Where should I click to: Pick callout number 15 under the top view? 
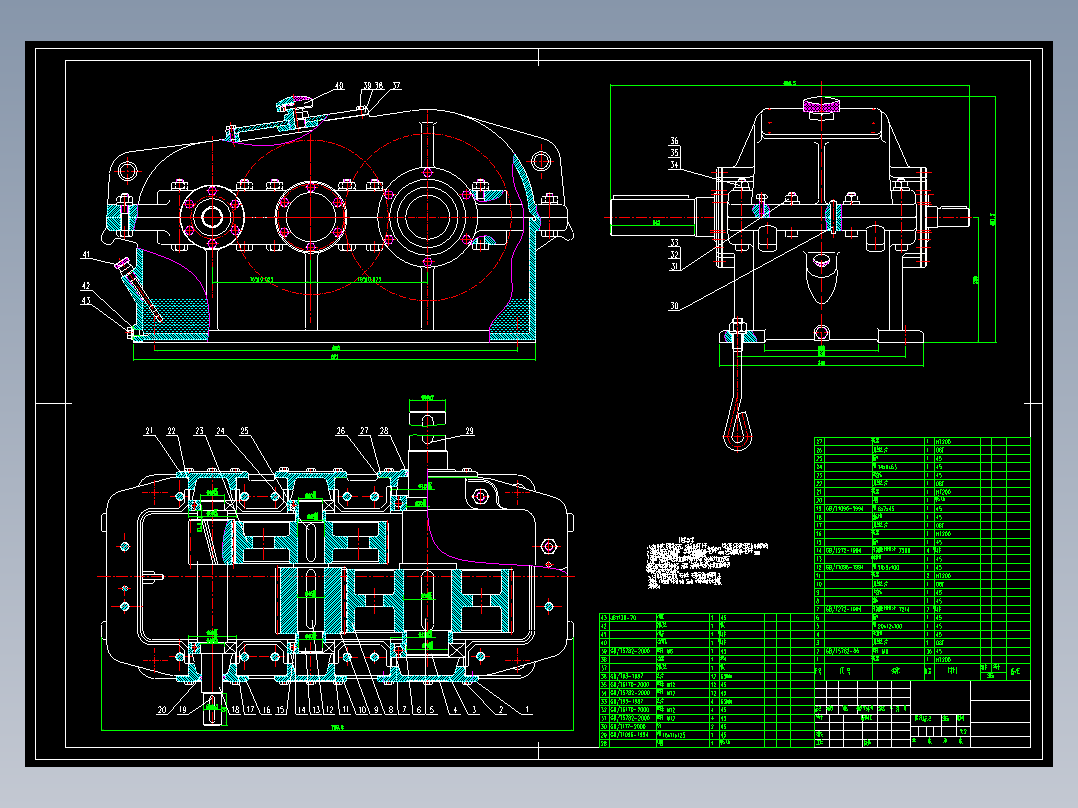[x=280, y=710]
